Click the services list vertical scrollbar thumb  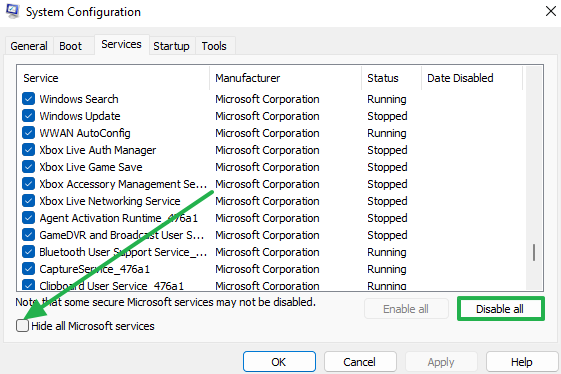pos(534,252)
